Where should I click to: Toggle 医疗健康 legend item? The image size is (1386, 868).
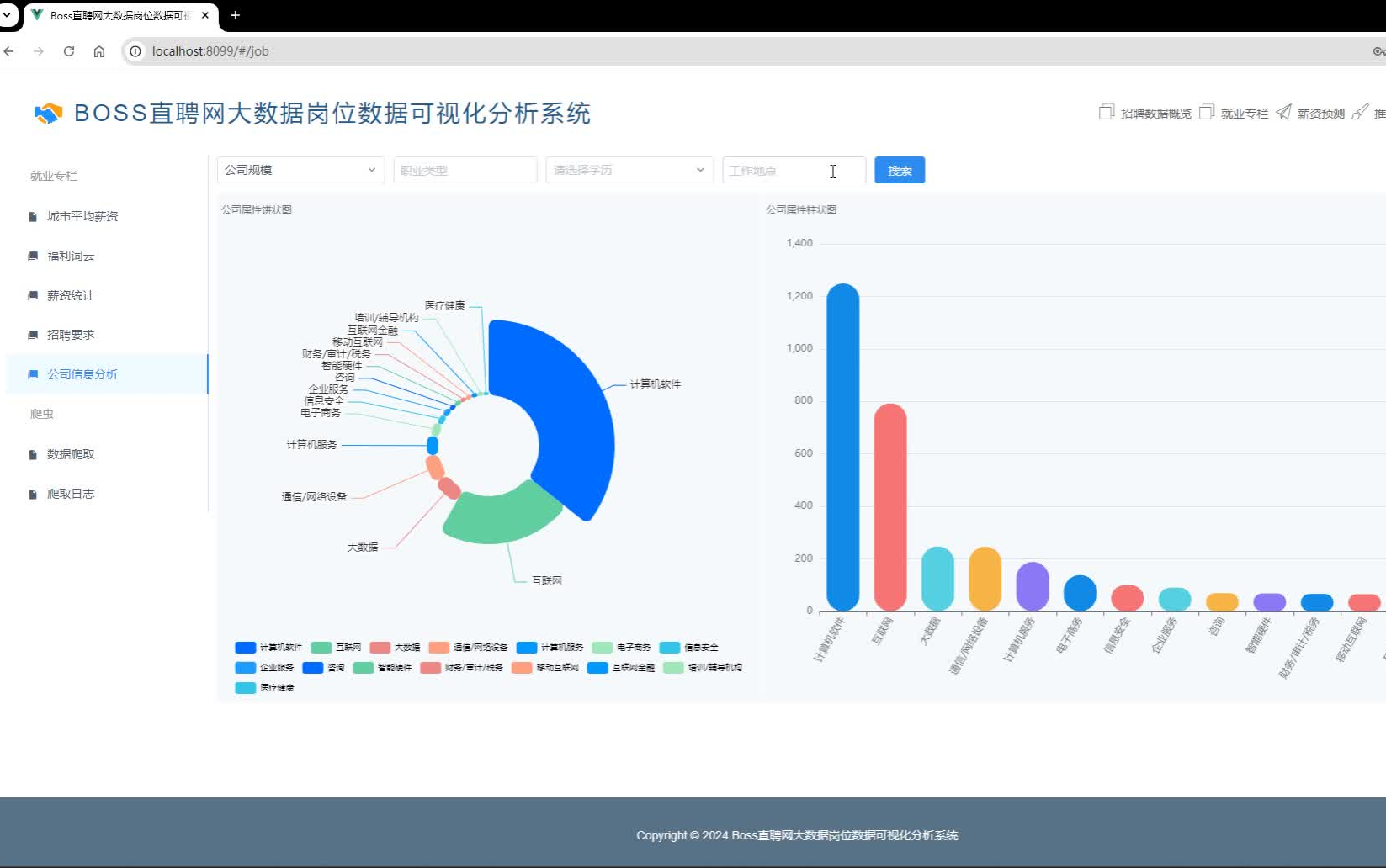pos(265,688)
